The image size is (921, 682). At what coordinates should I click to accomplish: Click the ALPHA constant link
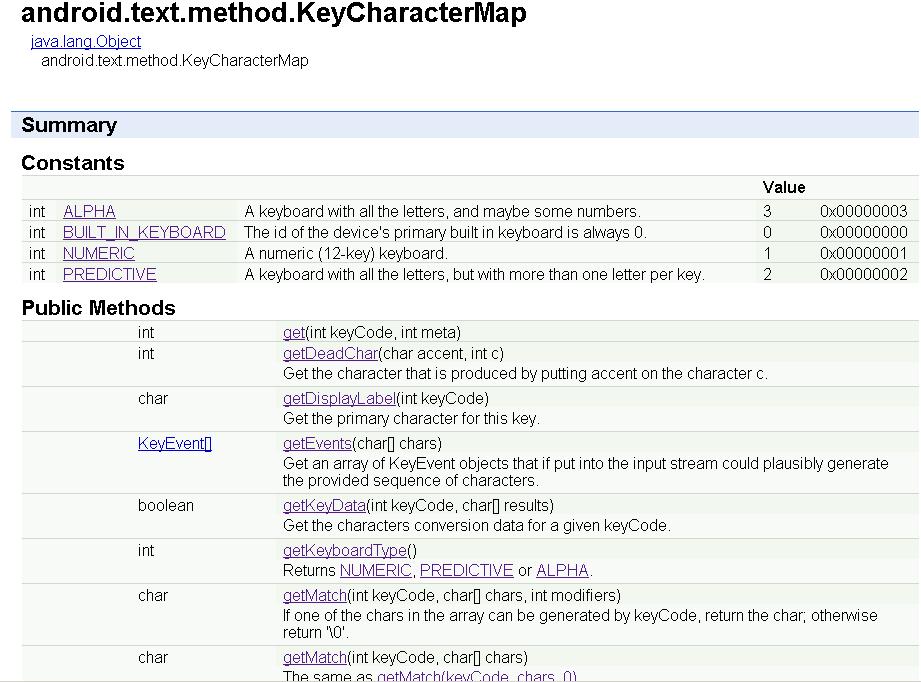point(89,211)
